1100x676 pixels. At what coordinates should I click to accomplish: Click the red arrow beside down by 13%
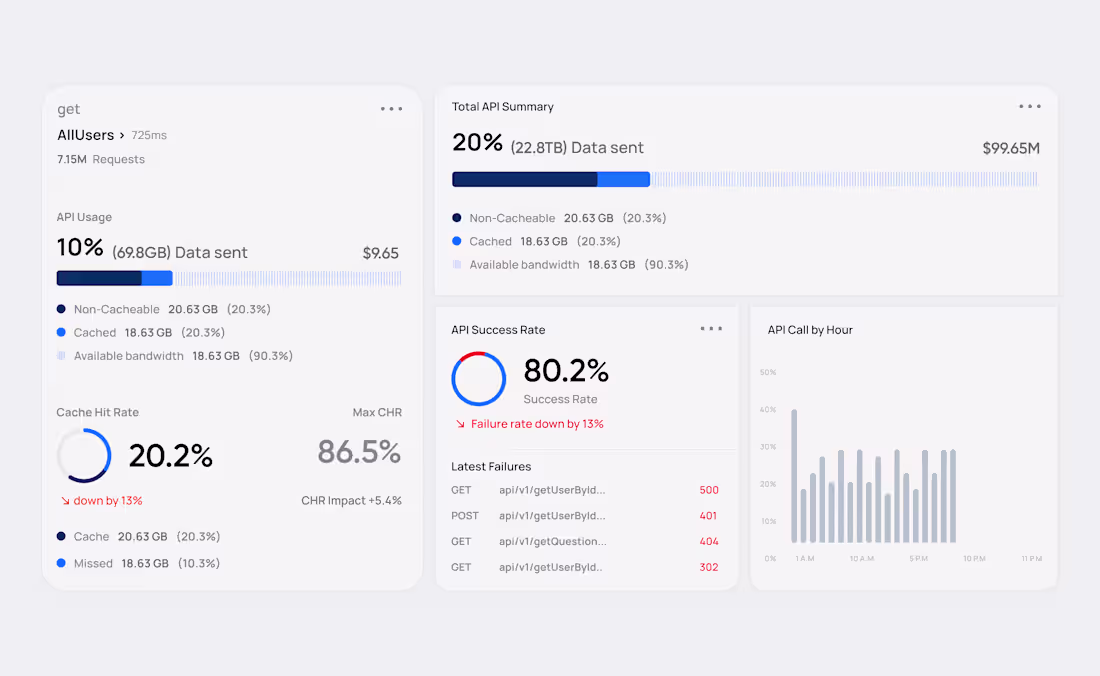click(65, 501)
